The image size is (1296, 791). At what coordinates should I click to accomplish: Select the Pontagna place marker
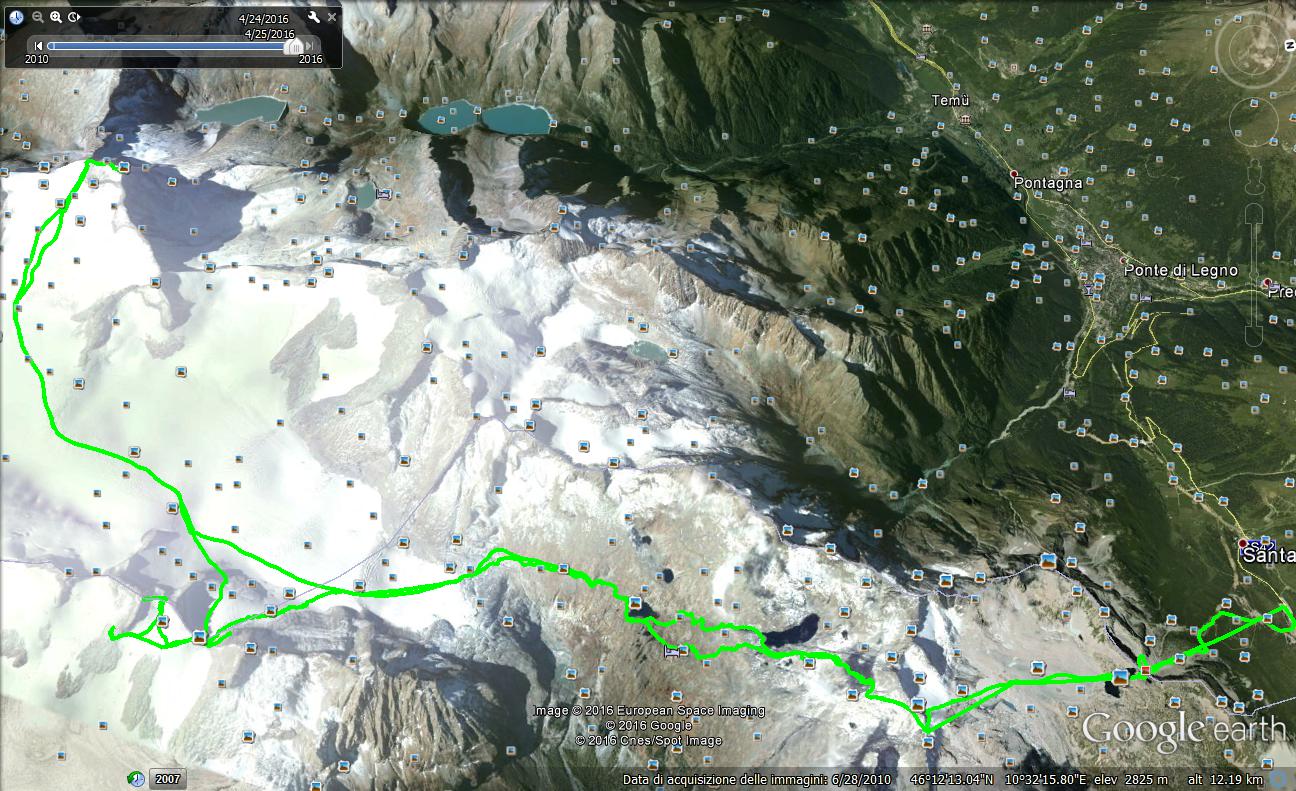tap(1013, 173)
